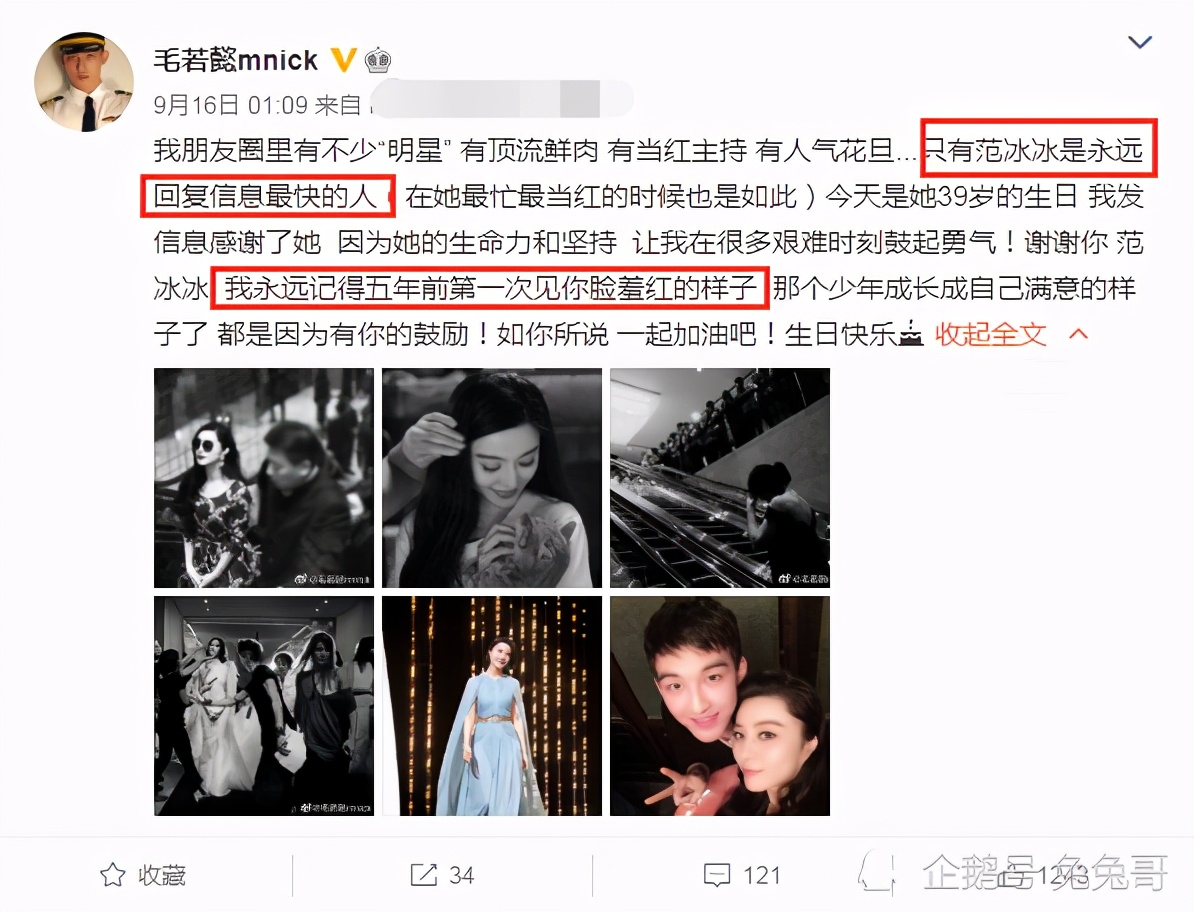Click the repost share icon
1194x912 pixels.
(x=423, y=875)
